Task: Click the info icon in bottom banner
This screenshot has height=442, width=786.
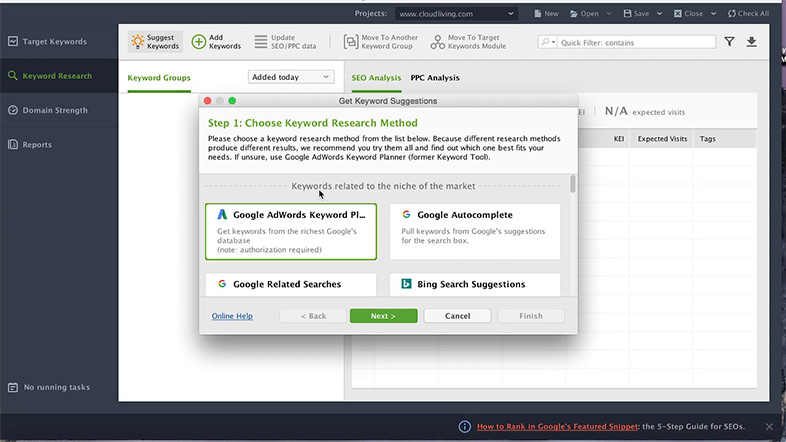Action: pos(465,426)
